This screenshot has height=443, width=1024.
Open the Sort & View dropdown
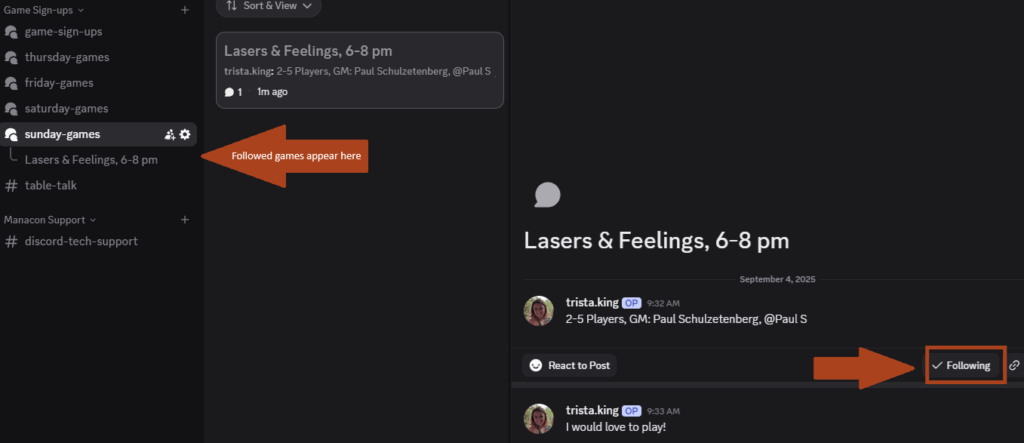268,6
